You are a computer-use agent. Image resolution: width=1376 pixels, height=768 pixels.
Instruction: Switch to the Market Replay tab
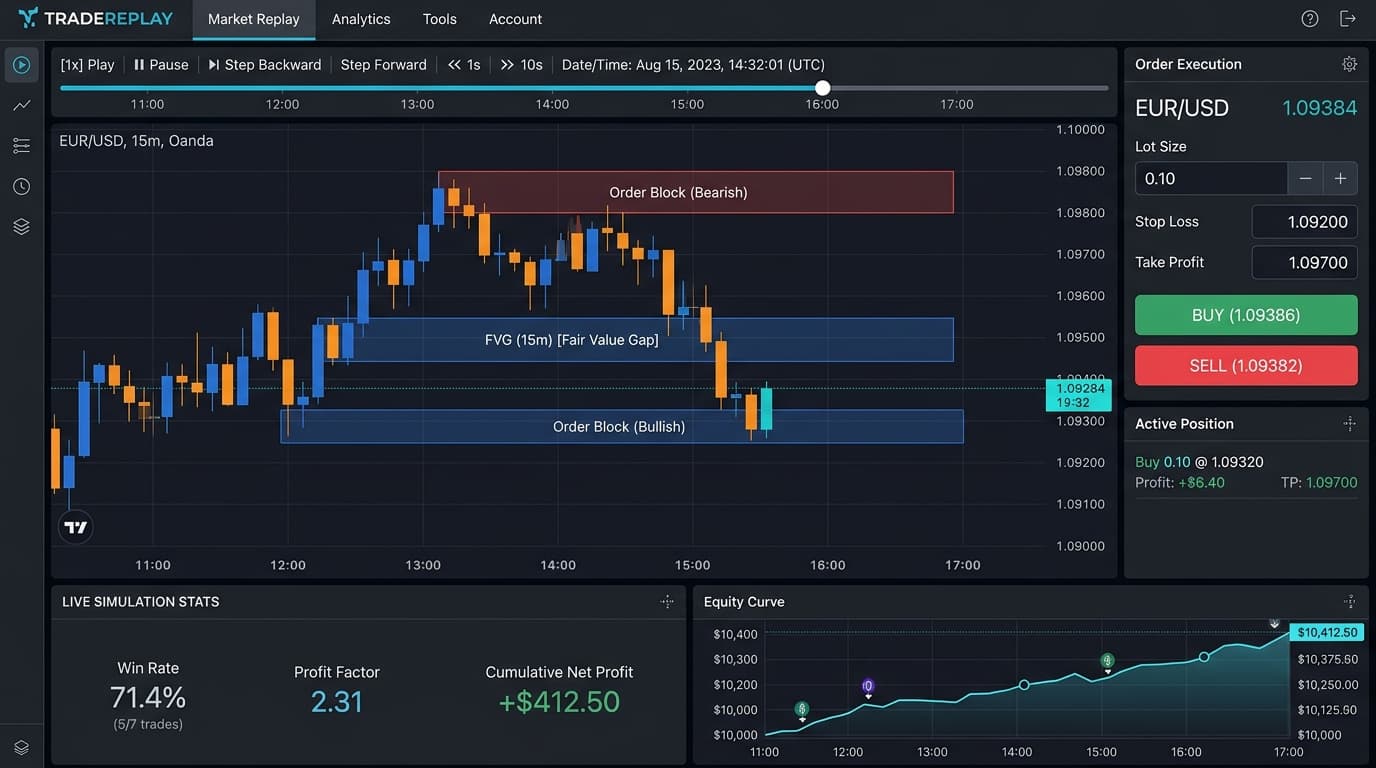pyautogui.click(x=254, y=19)
